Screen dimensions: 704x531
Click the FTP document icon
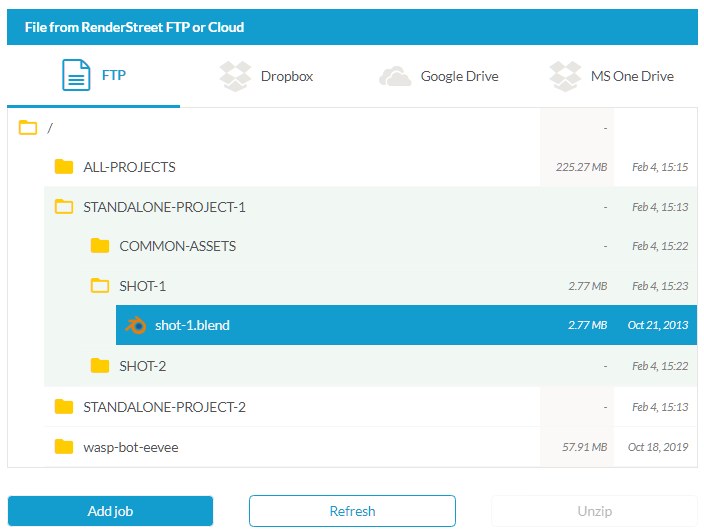tap(76, 75)
